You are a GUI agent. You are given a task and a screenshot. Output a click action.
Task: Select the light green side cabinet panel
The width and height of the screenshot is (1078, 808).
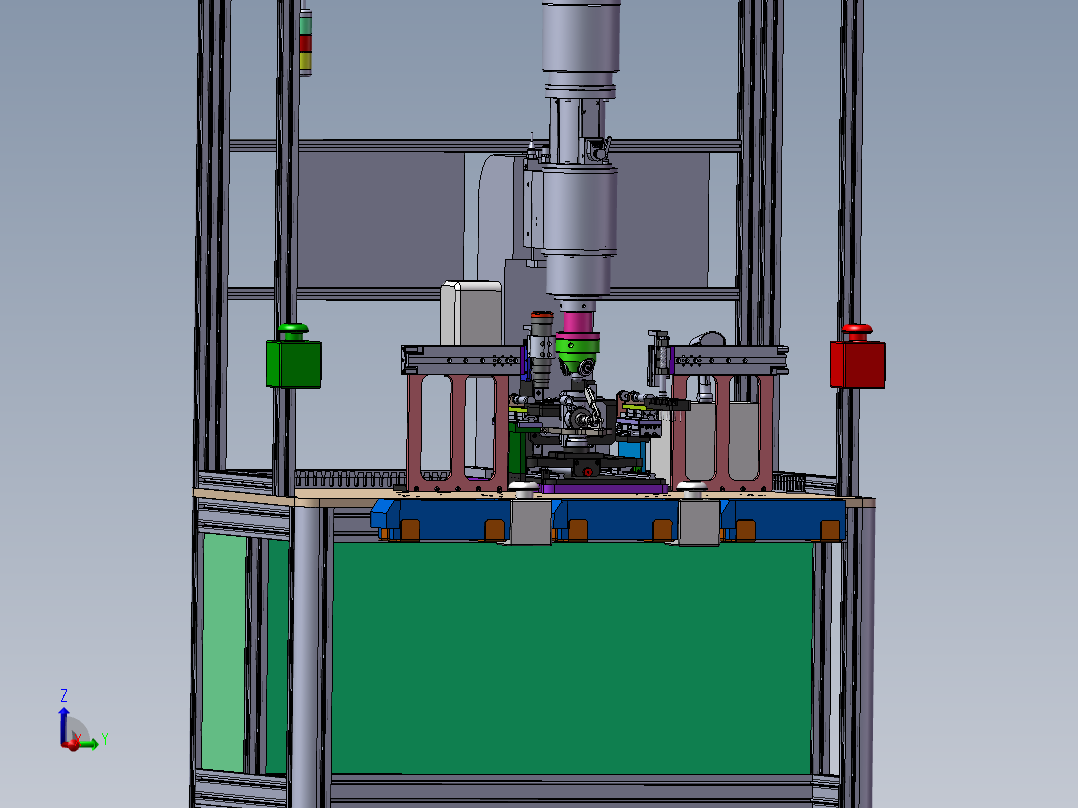[x=224, y=652]
